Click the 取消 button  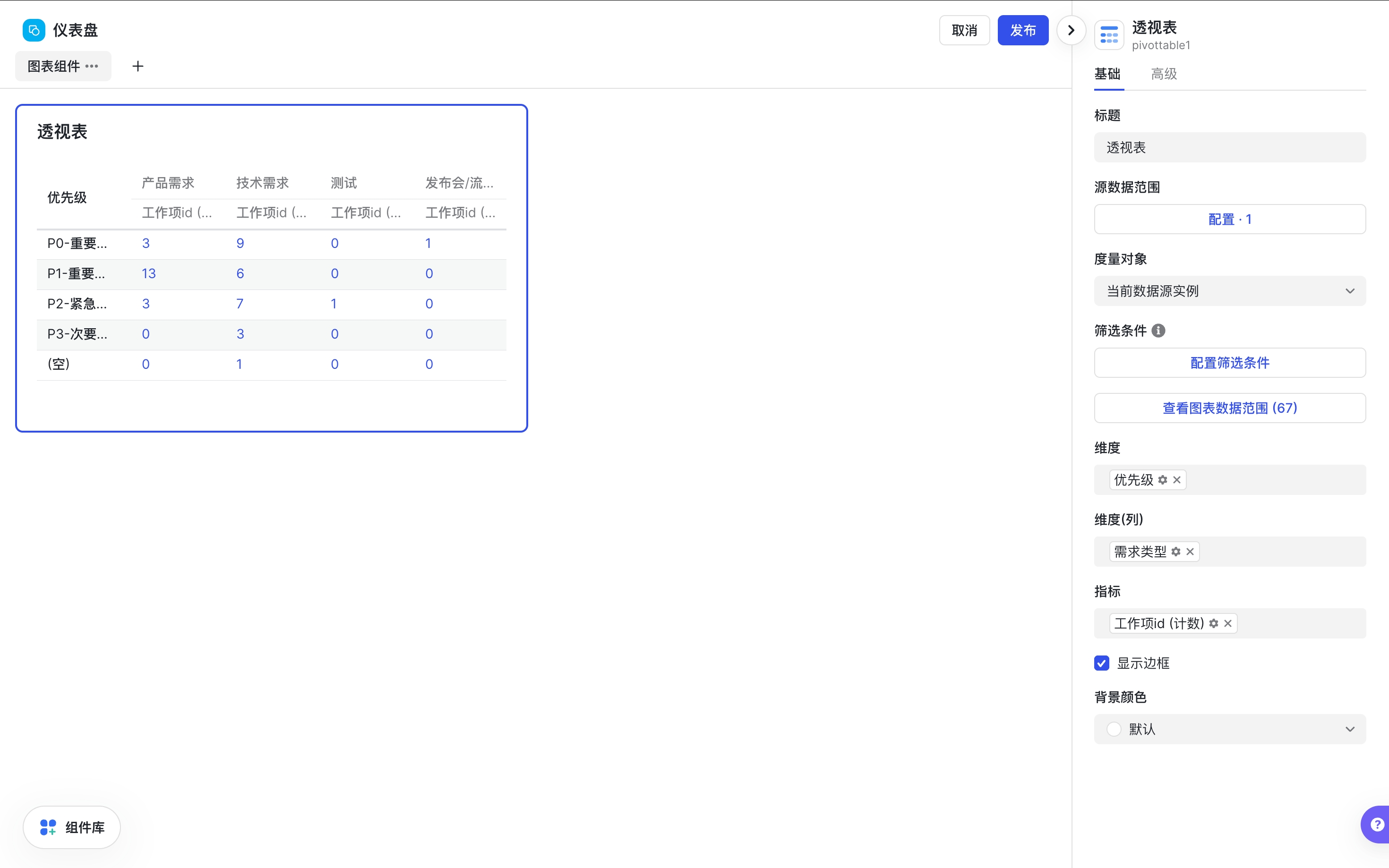pyautogui.click(x=964, y=30)
